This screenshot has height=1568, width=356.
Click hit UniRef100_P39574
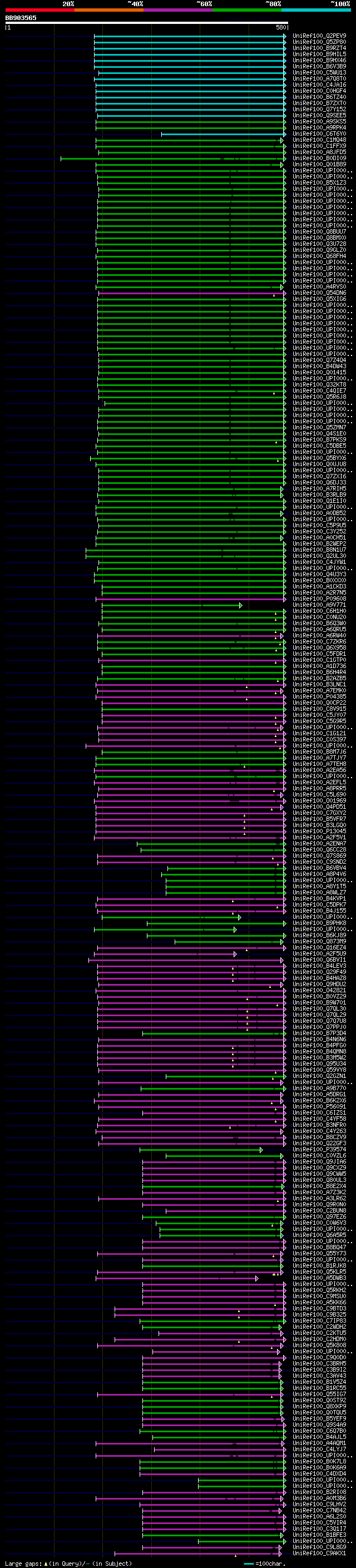(319, 1150)
